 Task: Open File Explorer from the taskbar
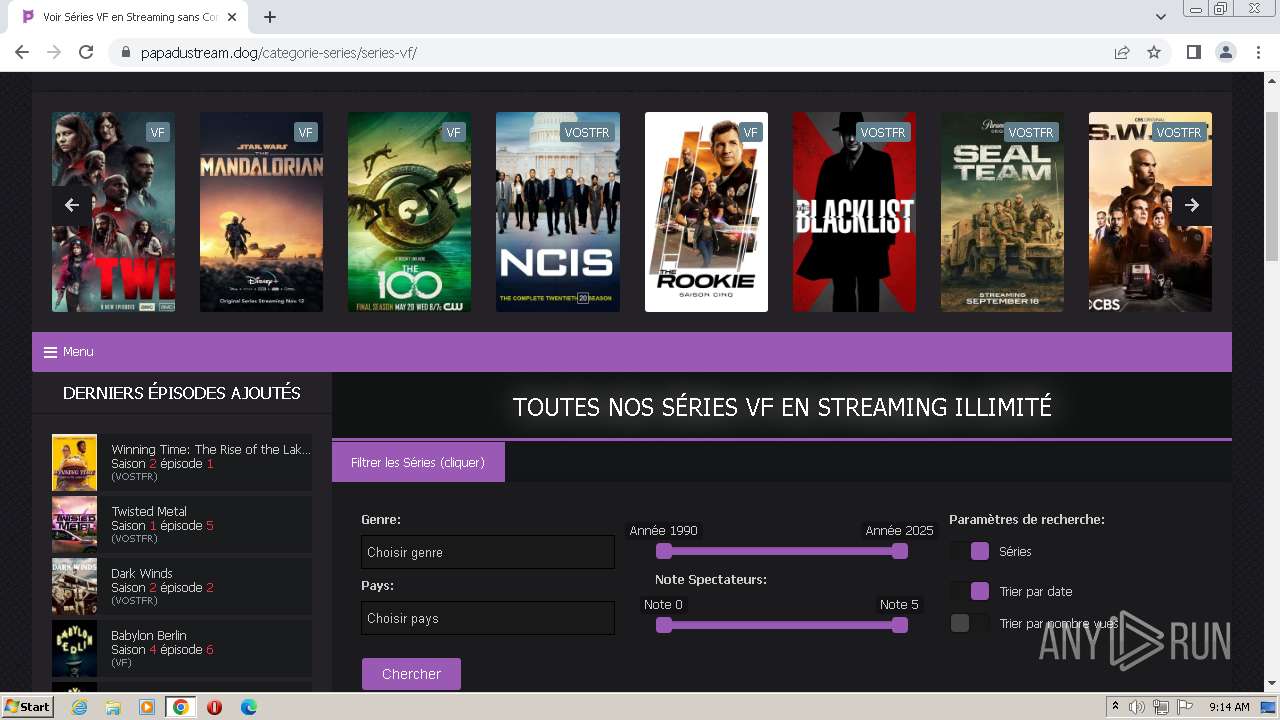(x=113, y=707)
